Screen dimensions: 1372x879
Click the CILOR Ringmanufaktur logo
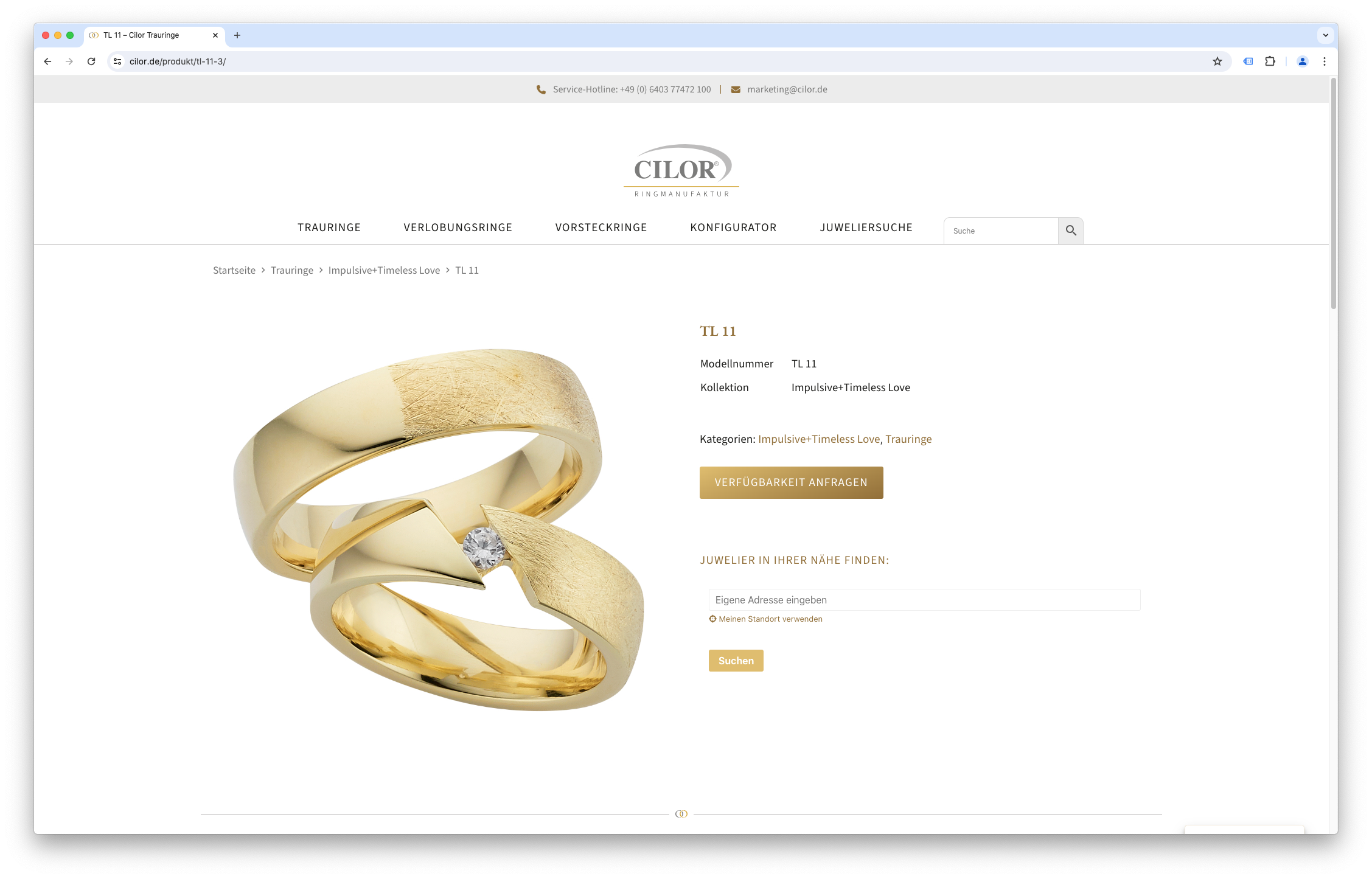681,170
